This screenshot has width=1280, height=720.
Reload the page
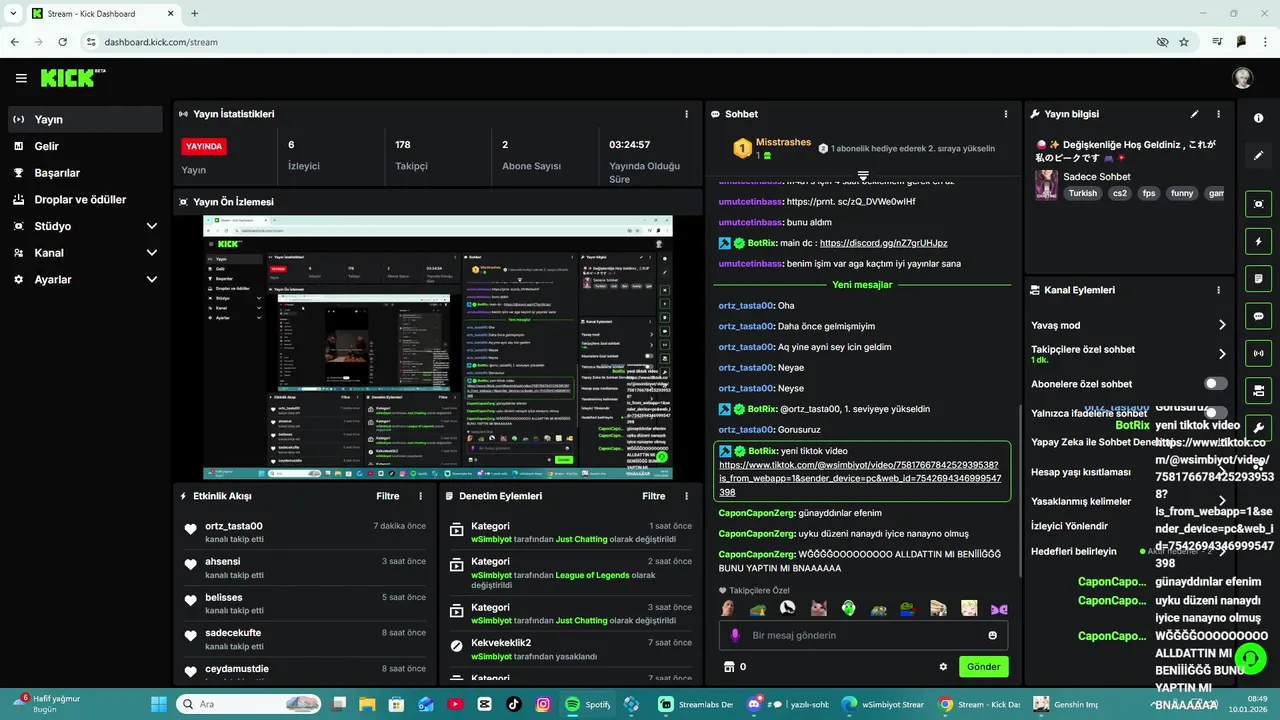(63, 42)
